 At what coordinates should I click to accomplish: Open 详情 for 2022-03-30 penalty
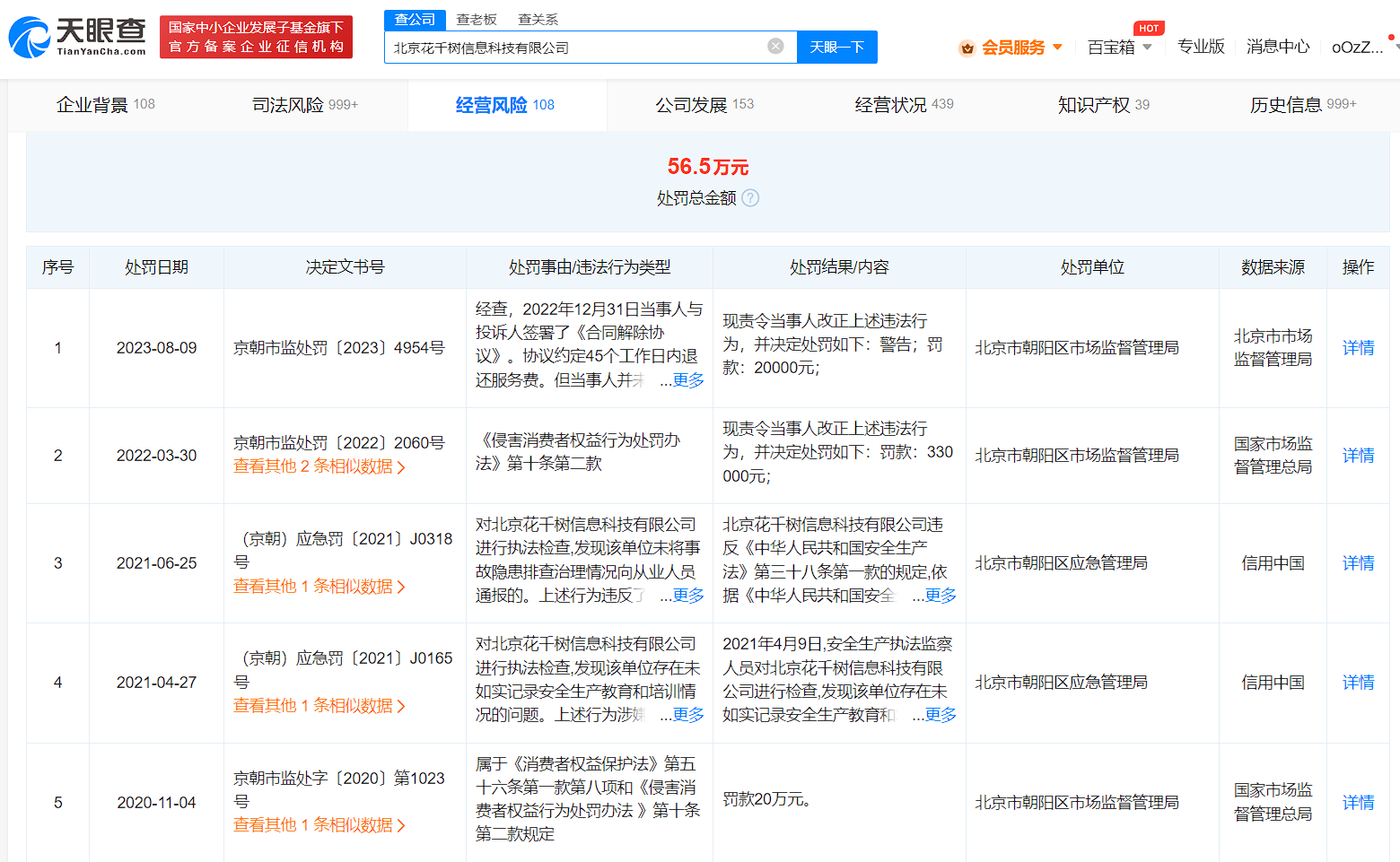1359,456
